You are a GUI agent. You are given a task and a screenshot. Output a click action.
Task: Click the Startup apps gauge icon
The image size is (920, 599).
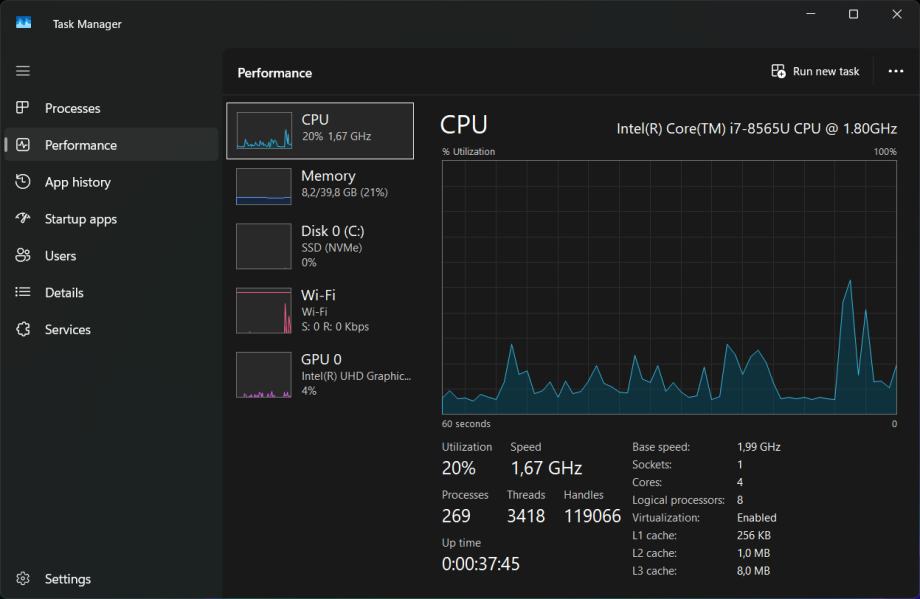(23, 219)
